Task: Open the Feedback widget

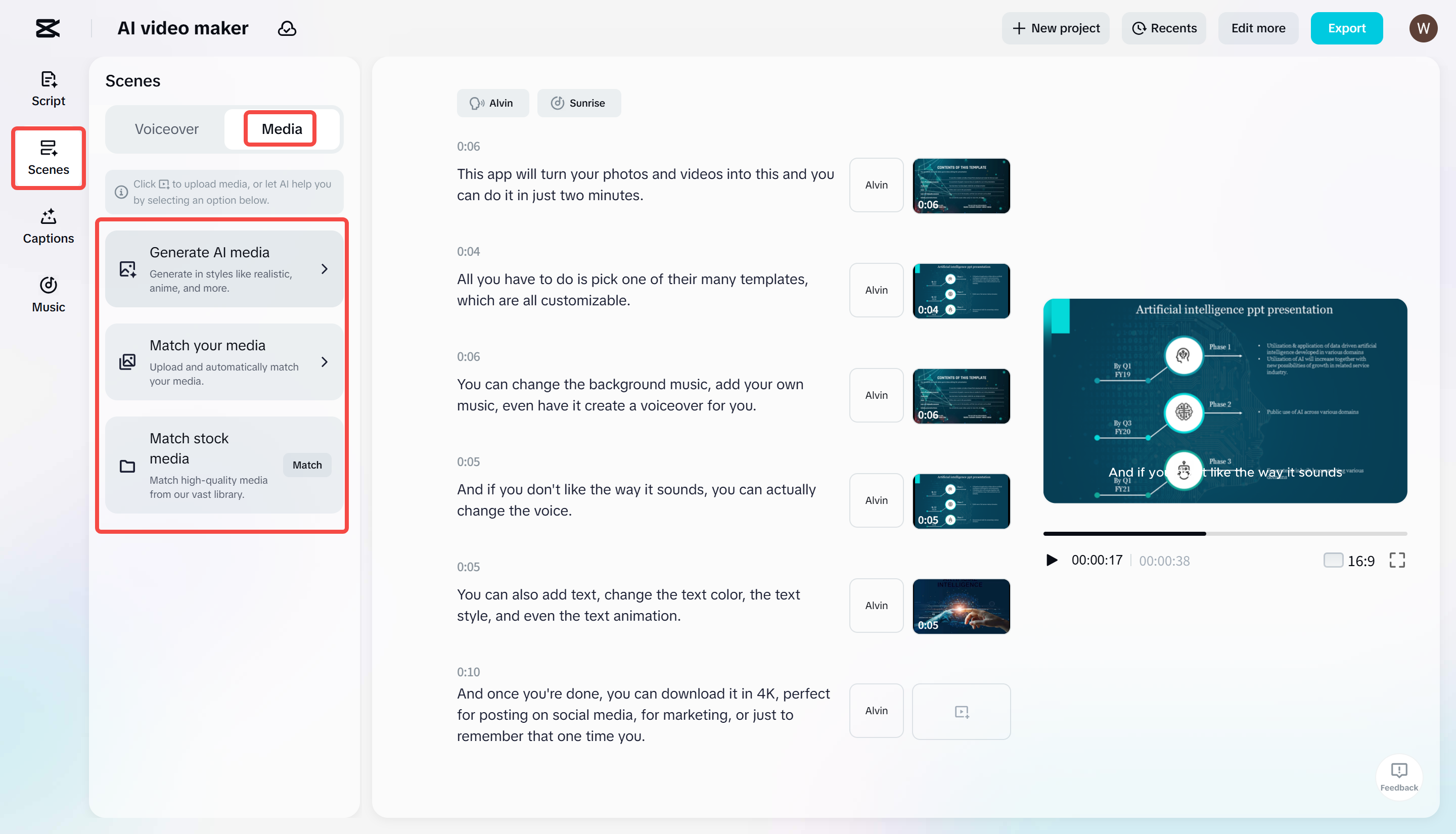Action: 1399,777
